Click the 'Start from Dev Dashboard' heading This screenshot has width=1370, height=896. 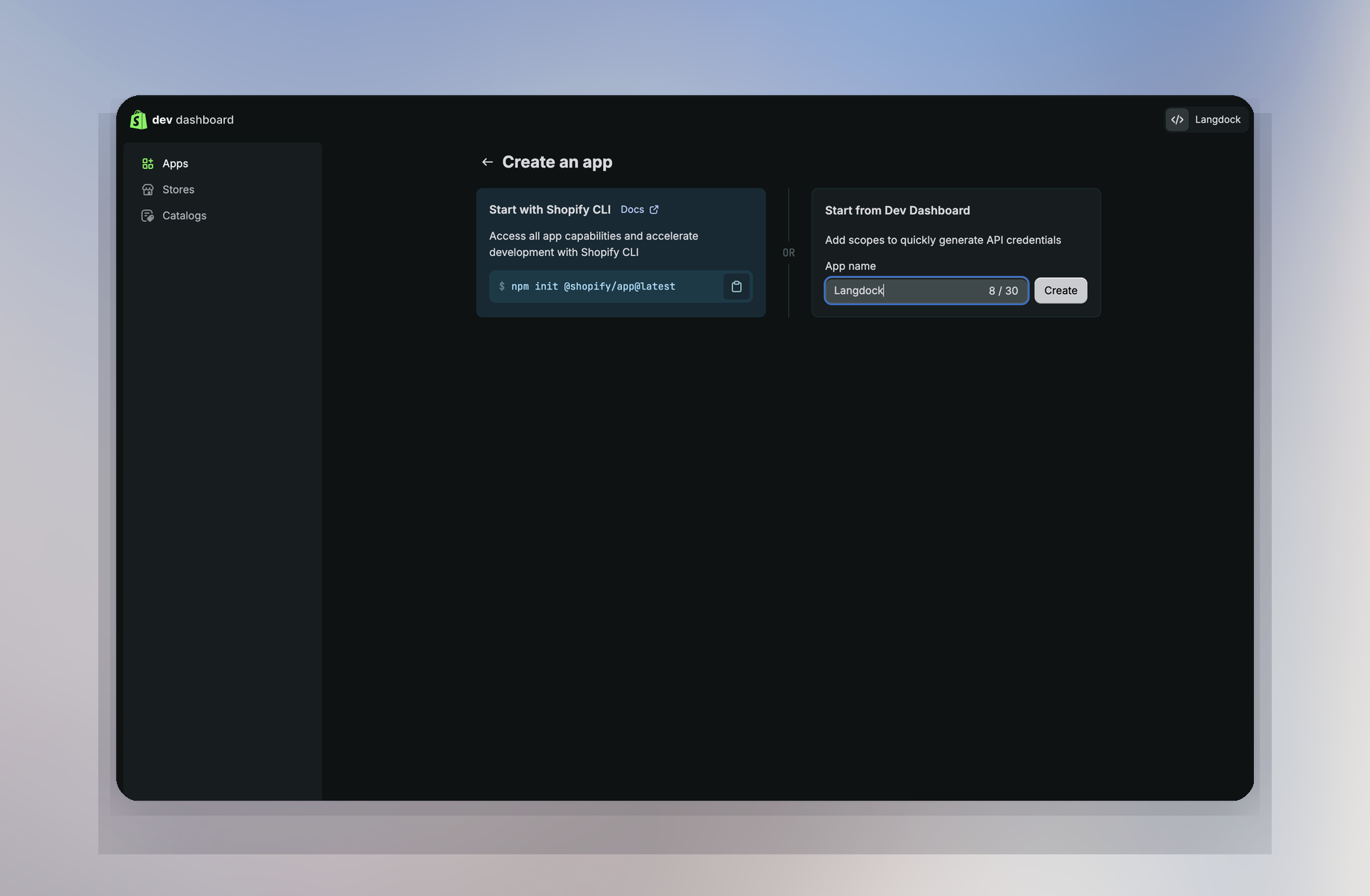897,211
